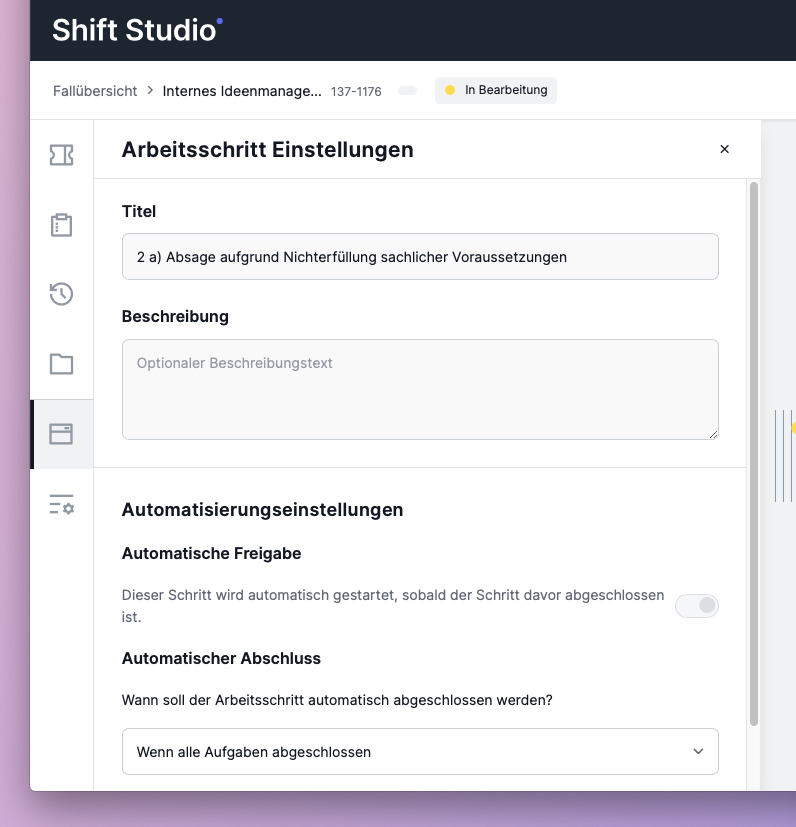The width and height of the screenshot is (796, 827).
Task: Click the Internes Ideenmanage... breadcrumb
Action: coord(242,91)
